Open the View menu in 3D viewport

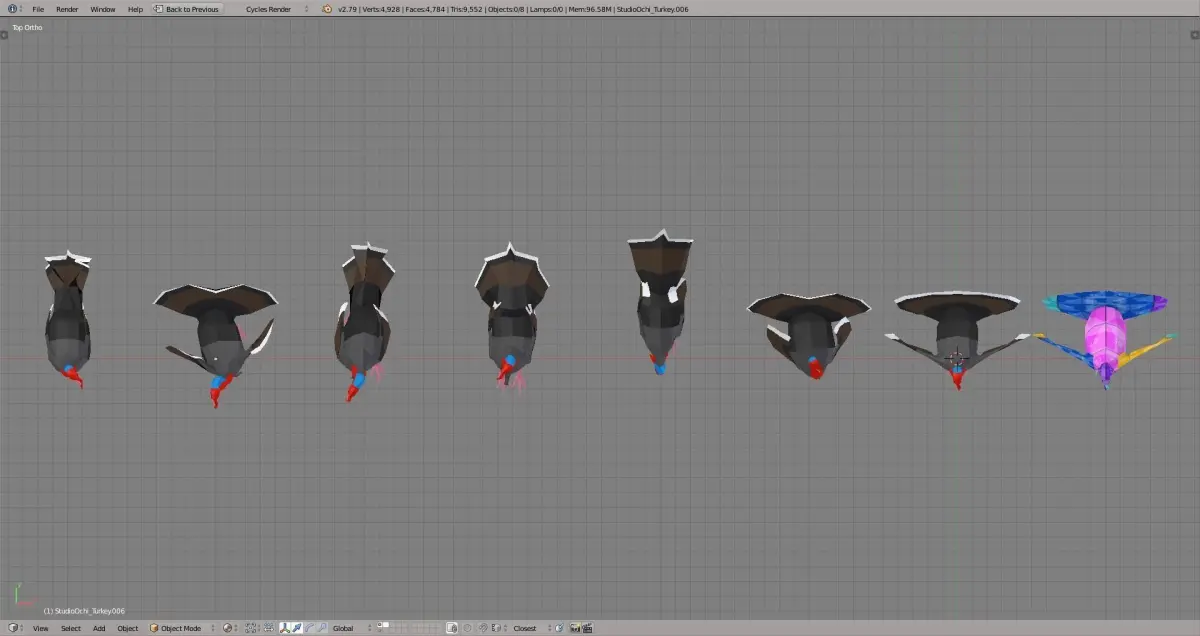point(40,628)
